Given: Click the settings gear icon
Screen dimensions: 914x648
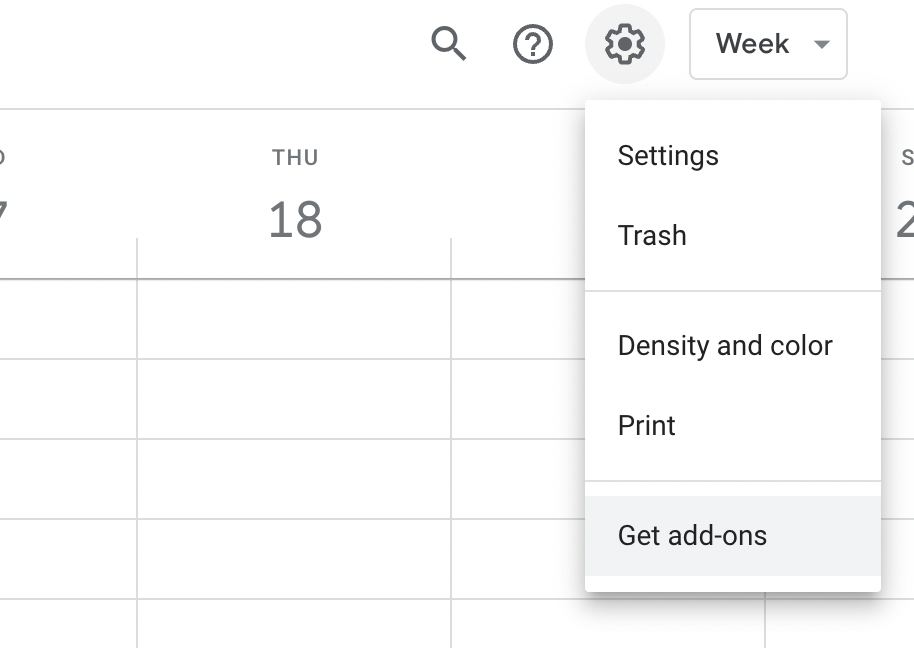Looking at the screenshot, I should pos(625,44).
